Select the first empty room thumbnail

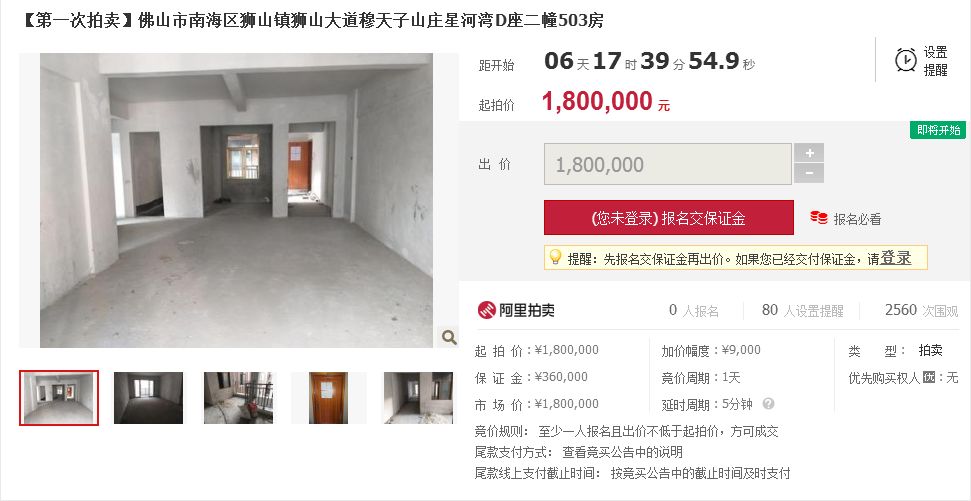(x=59, y=398)
